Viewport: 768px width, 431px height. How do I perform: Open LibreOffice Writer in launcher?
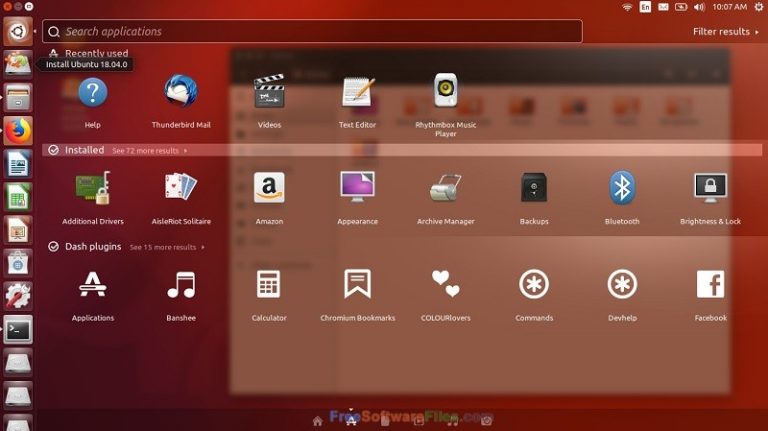18,164
